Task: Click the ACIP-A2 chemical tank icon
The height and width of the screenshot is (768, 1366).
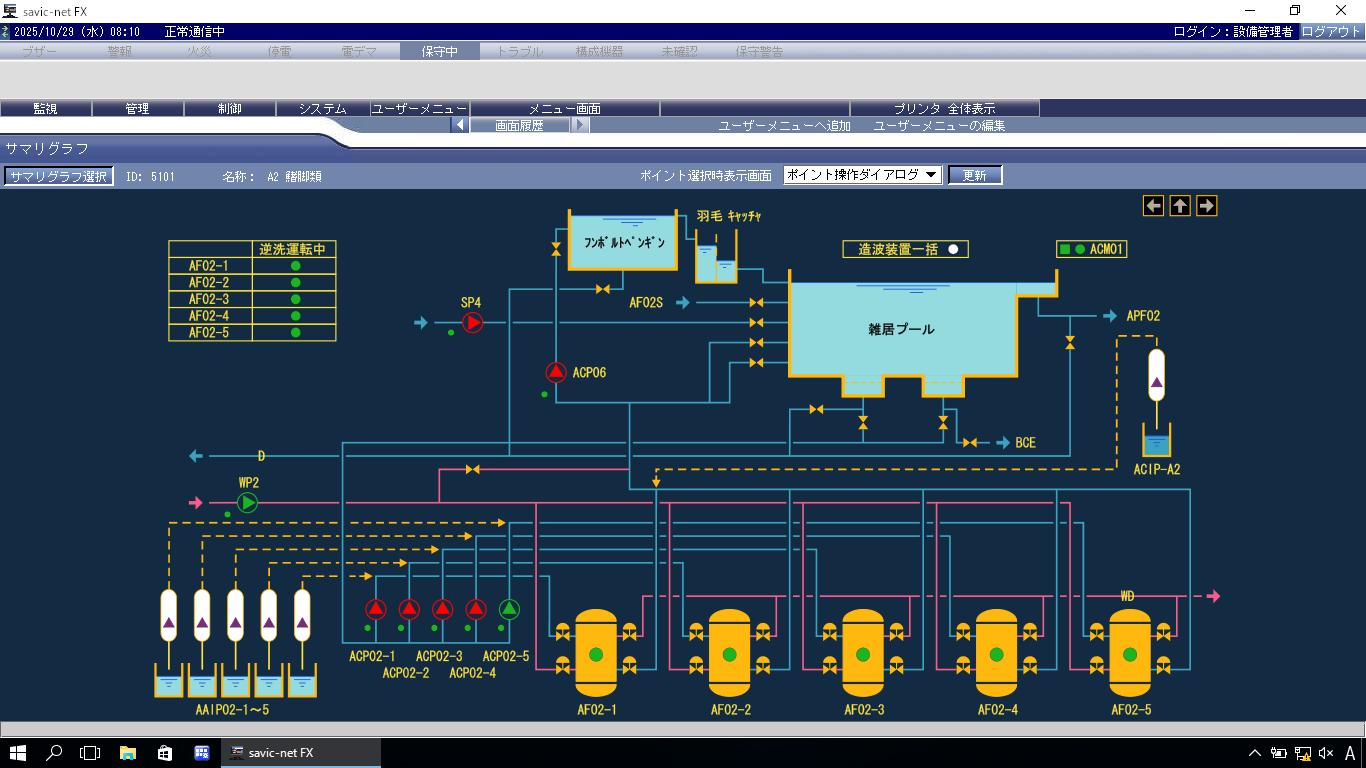Action: 1157,441
